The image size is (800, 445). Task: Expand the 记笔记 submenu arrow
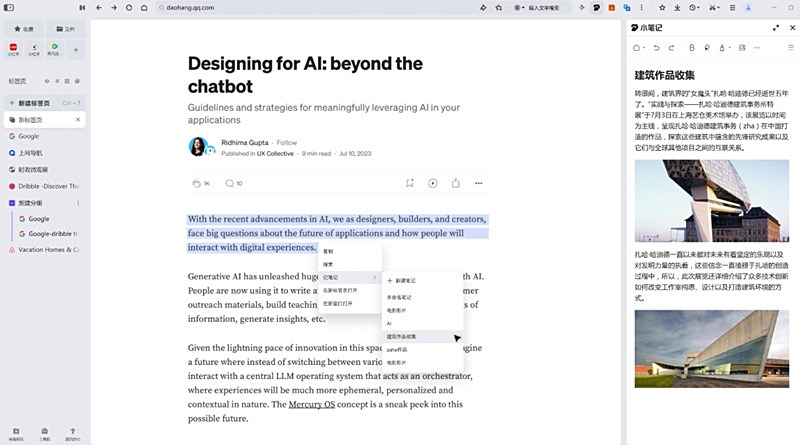(x=374, y=277)
